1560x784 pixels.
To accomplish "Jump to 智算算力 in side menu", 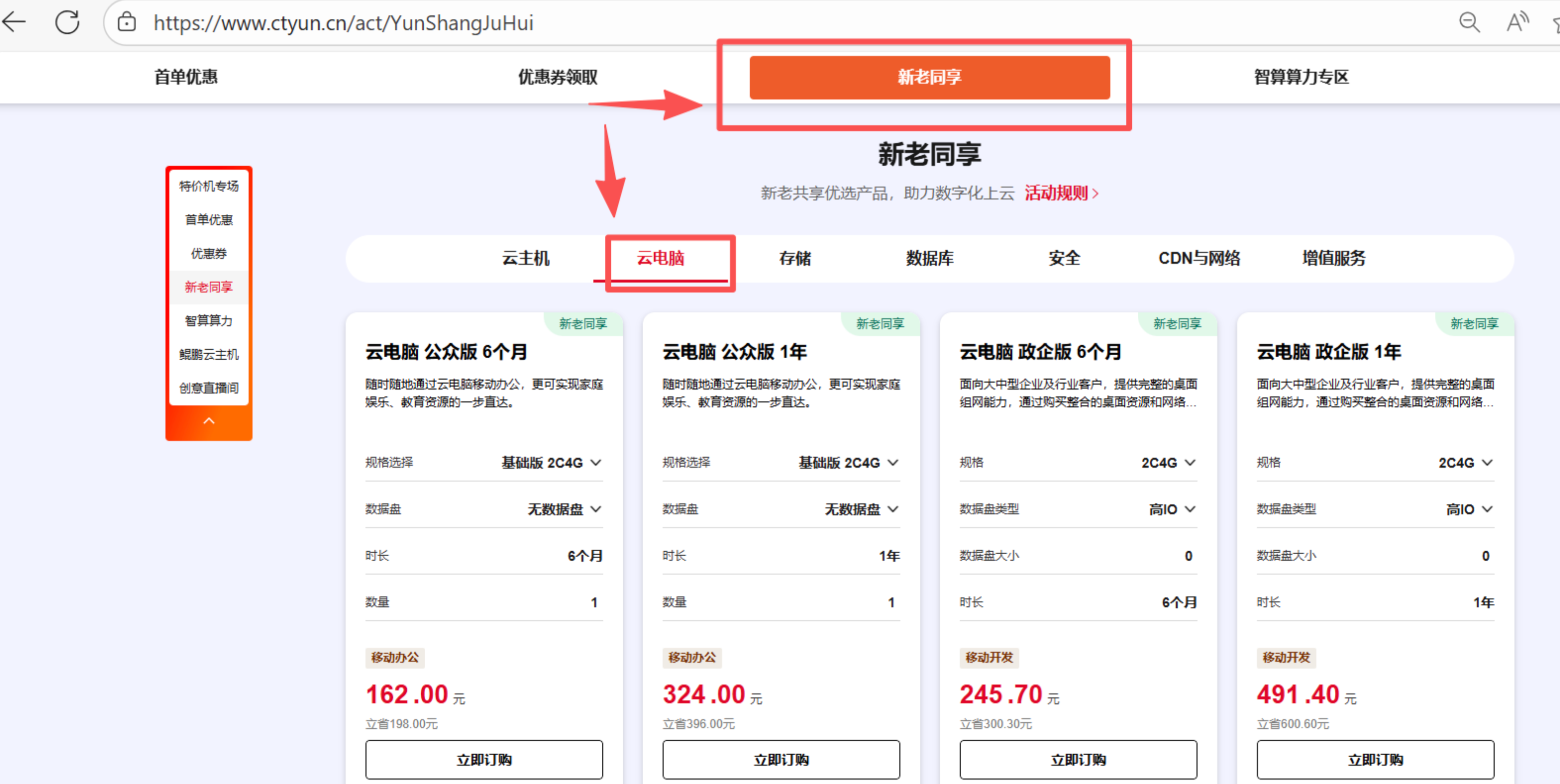I will click(x=209, y=321).
